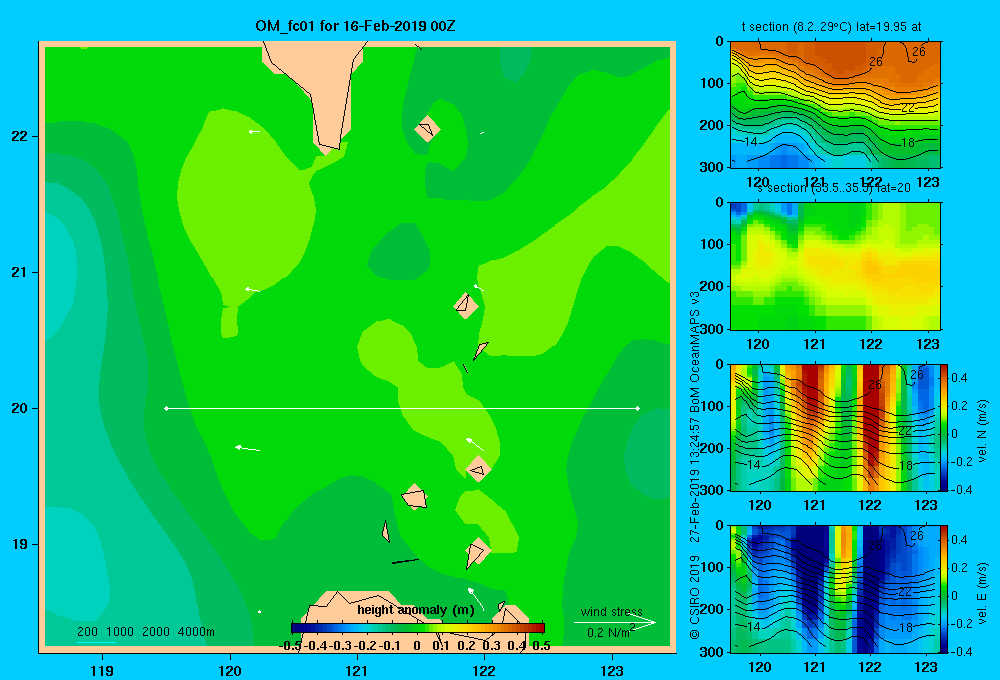Open the temperature section plot panel
The width and height of the screenshot is (1000, 680).
(x=835, y=104)
